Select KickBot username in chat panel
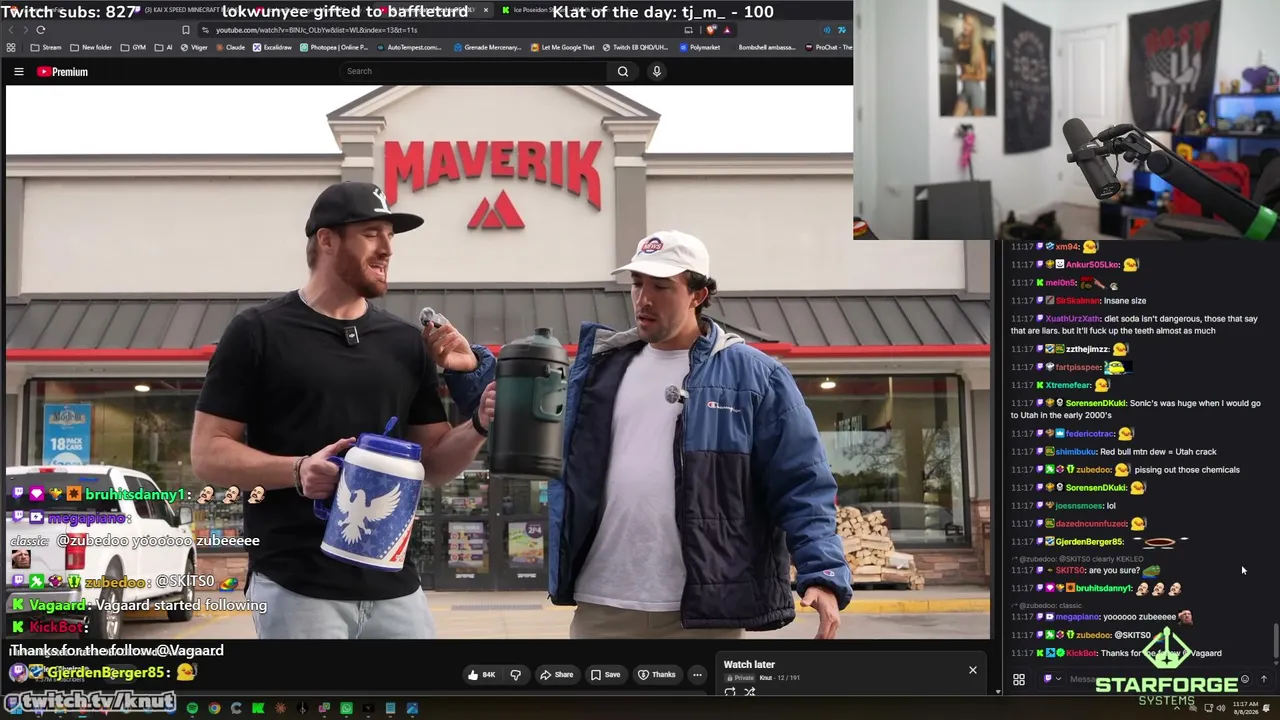Viewport: 1280px width, 720px height. (x=1081, y=654)
